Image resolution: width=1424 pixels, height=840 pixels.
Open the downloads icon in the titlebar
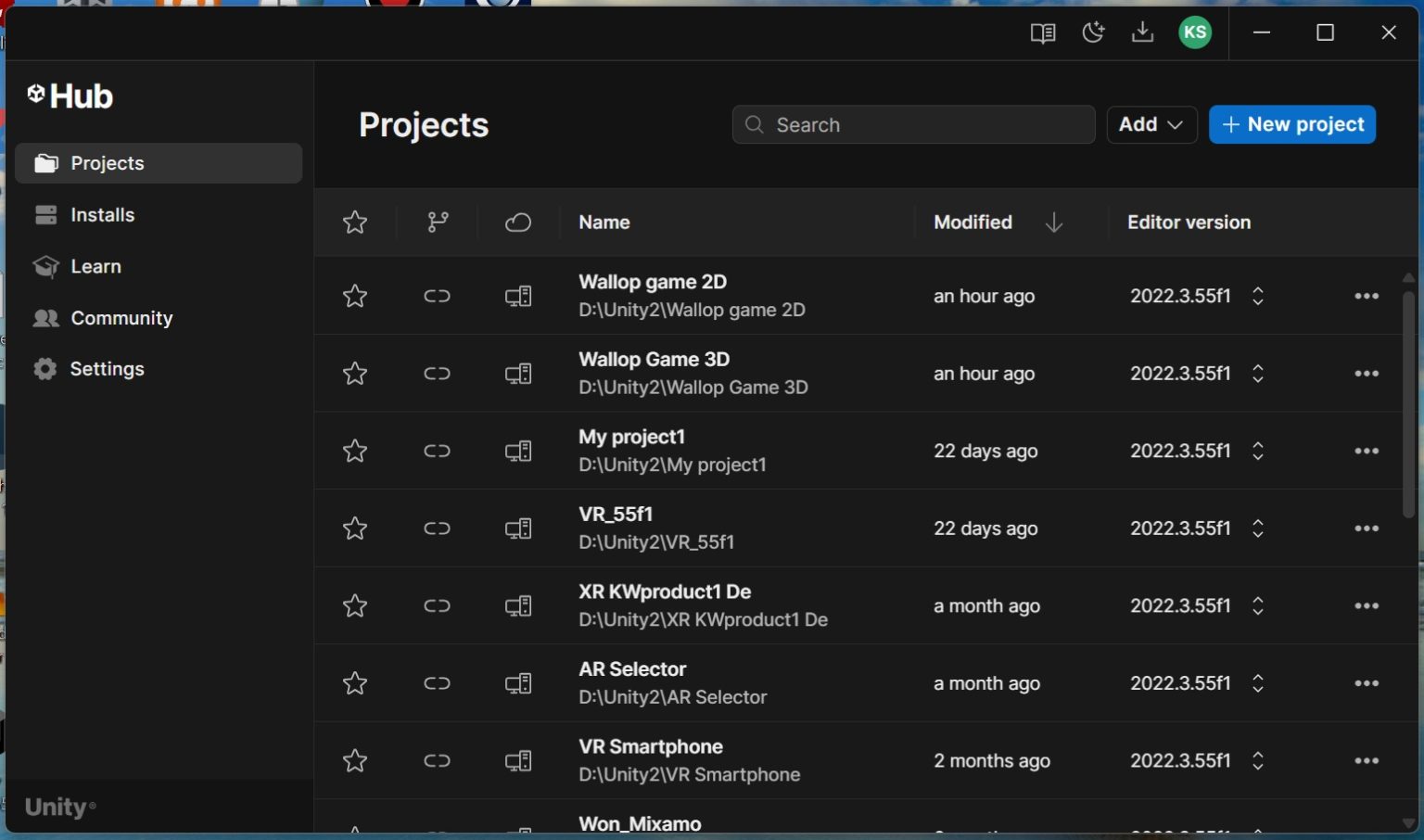(1143, 32)
